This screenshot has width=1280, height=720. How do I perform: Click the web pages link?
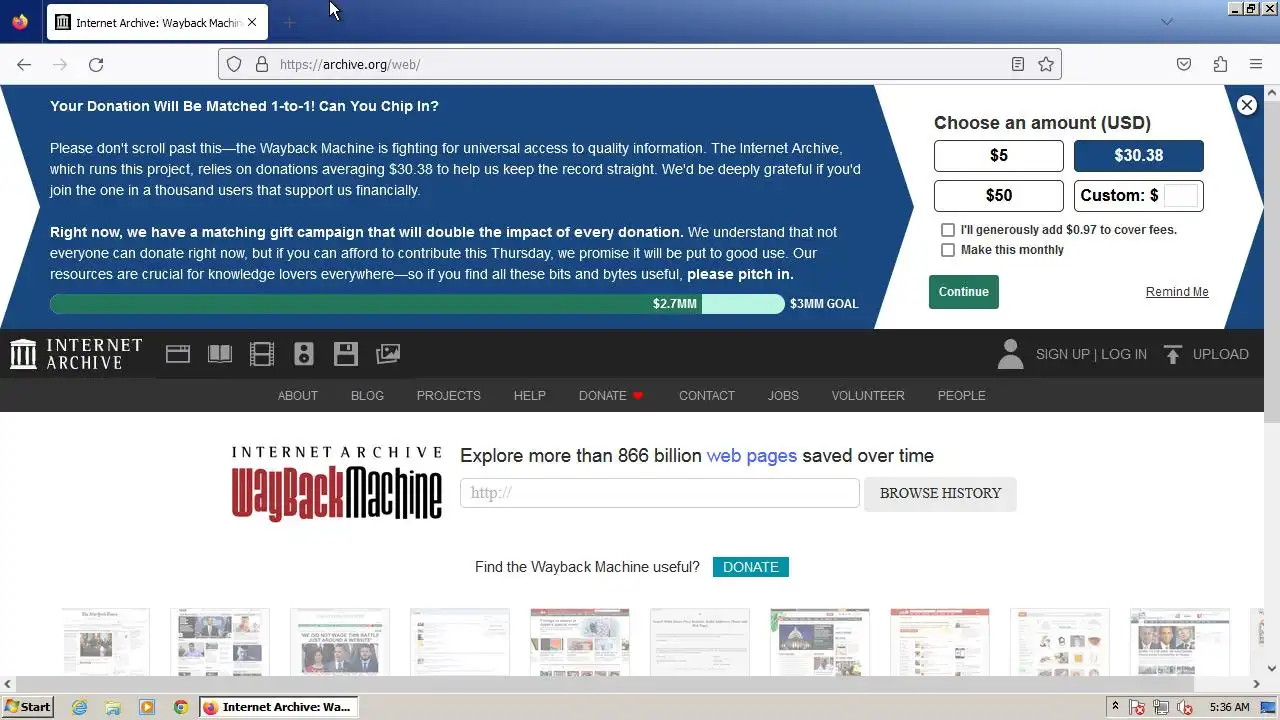coord(752,456)
